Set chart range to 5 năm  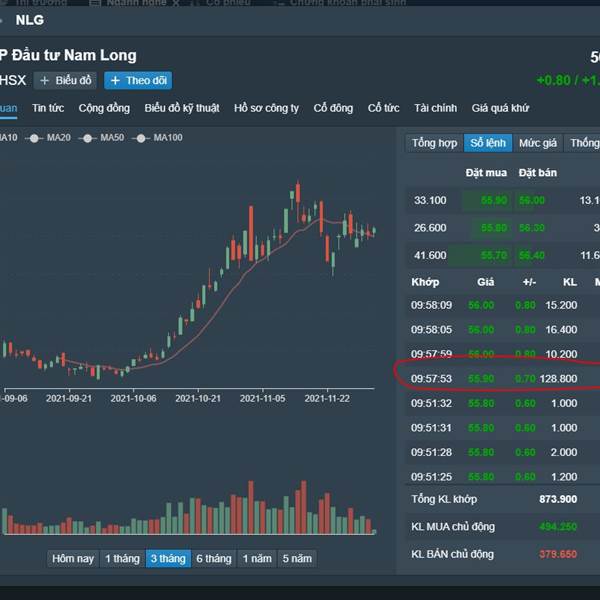(x=297, y=559)
